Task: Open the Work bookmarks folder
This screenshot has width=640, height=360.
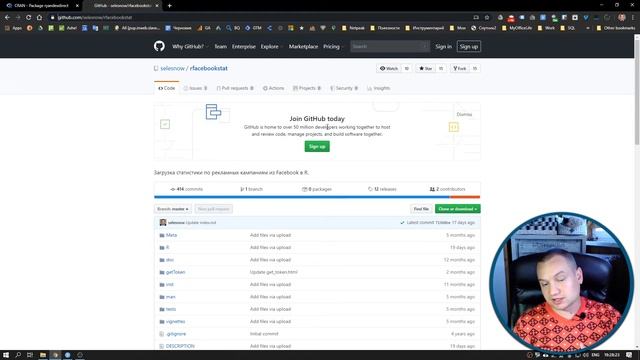Action: [546, 28]
